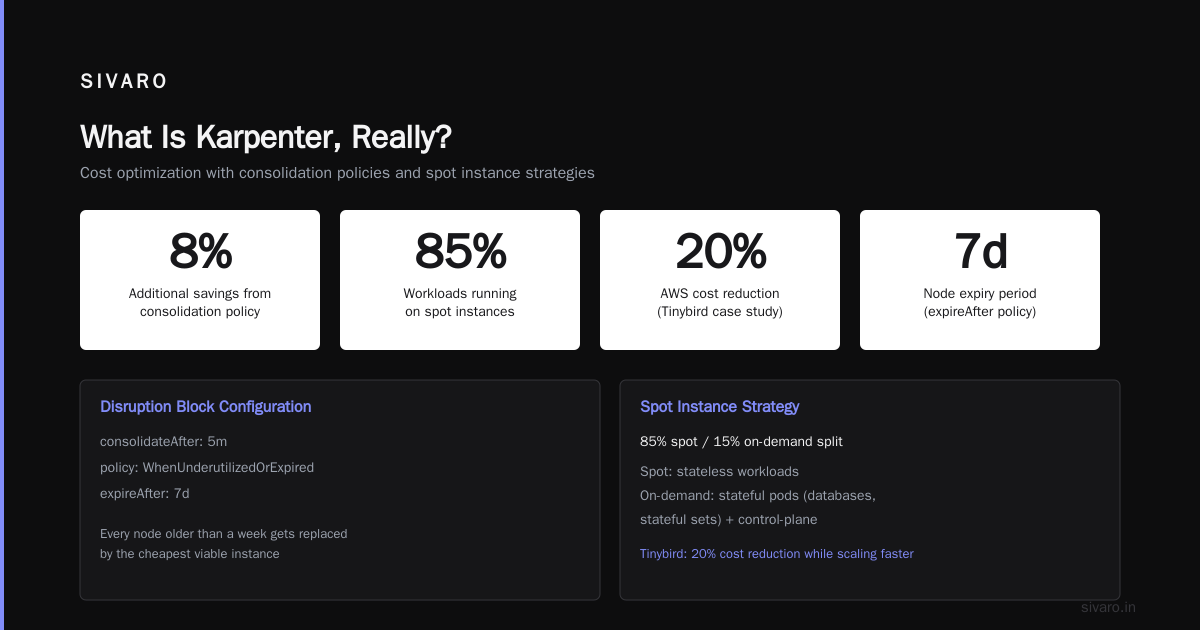
Task: Visit the sivaro.in footer link
Action: click(1109, 607)
